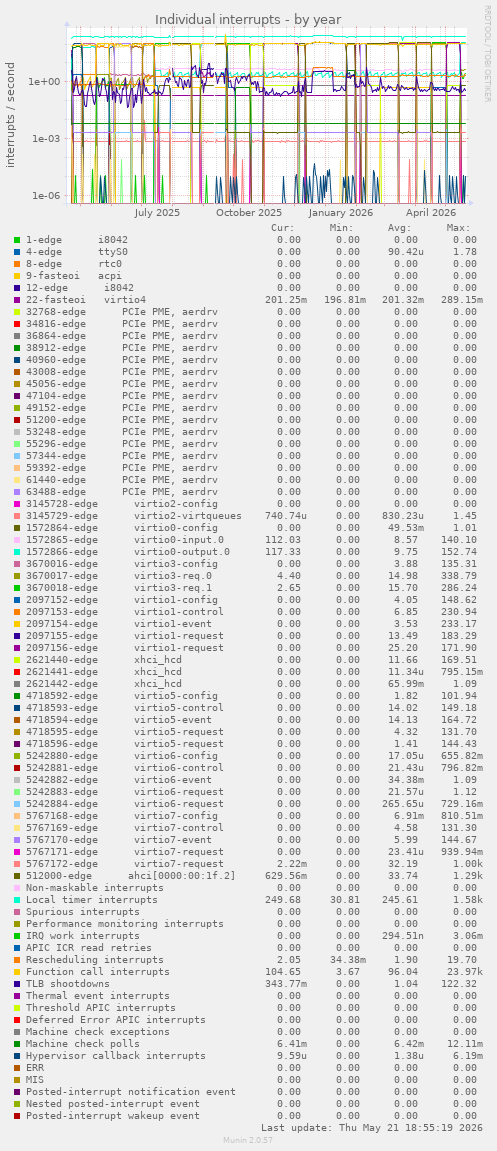Viewport: 497px width, 1151px height.
Task: Click the Function call interrupts color swatch
Action: [x=17, y=972]
